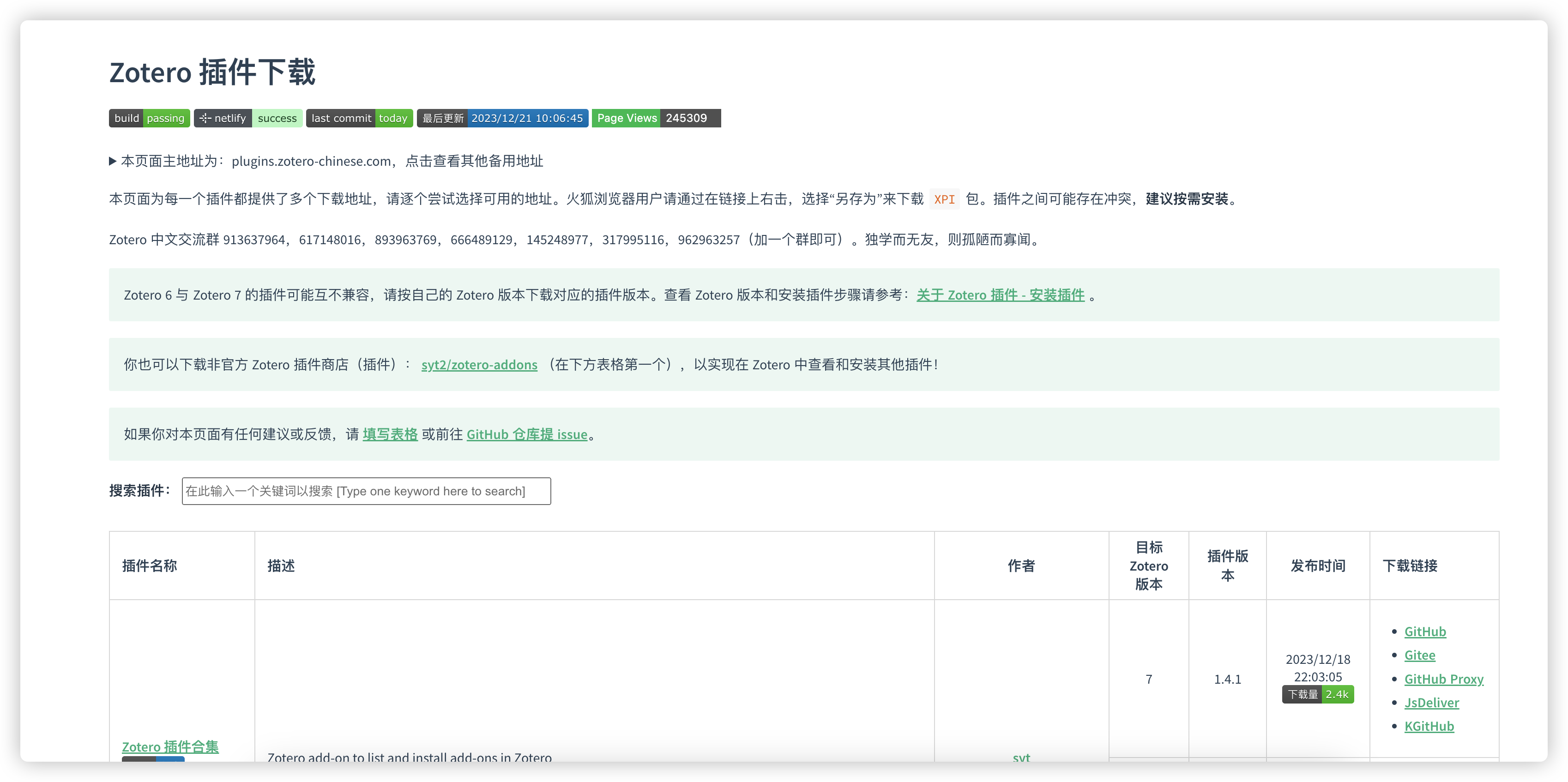Expand the 备用地址 disclosure triangle
Viewport: 1568px width, 782px height.
(x=113, y=161)
